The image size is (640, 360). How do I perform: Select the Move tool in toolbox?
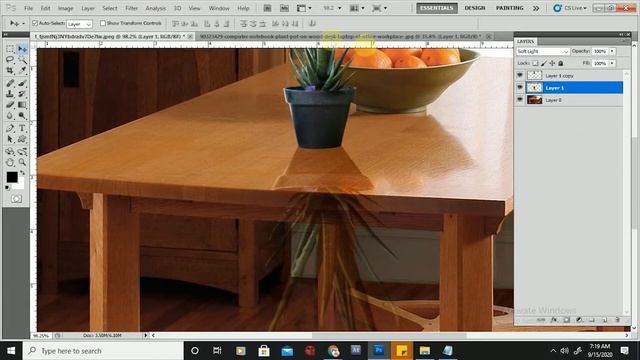[22, 49]
